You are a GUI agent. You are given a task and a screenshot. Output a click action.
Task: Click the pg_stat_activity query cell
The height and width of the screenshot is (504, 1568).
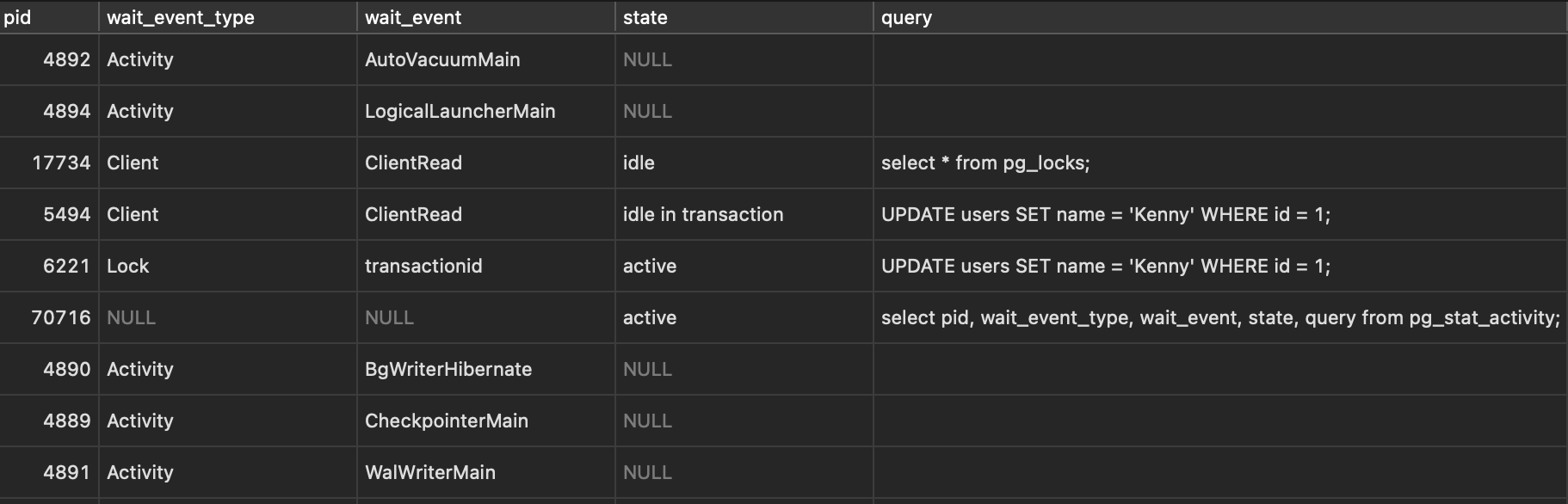click(1219, 317)
